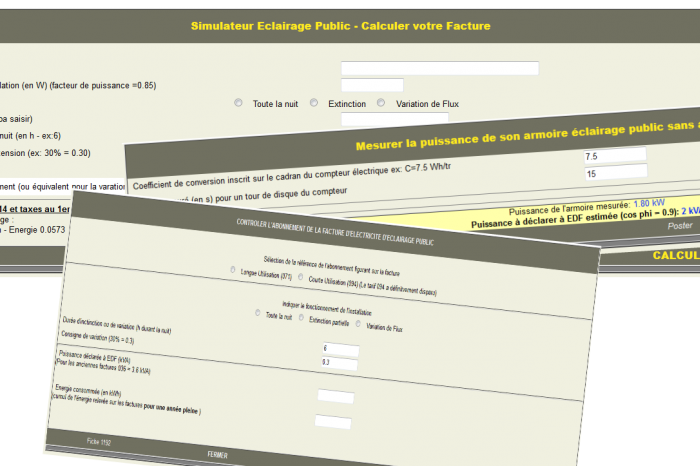The width and height of the screenshot is (700, 466).
Task: Click the wide top input field in Simulateur form
Action: [x=440, y=68]
